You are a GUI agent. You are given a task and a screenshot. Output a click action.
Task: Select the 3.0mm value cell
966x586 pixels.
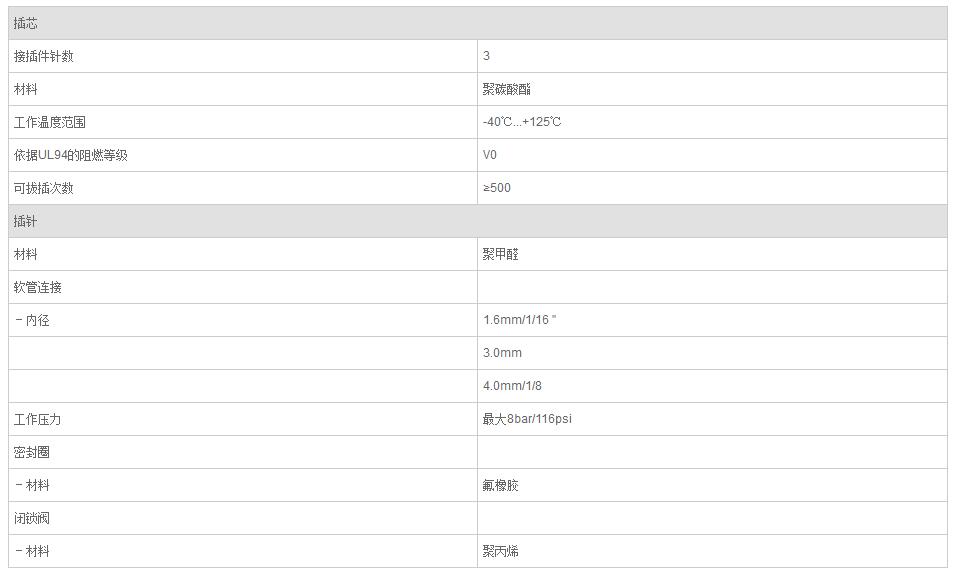pyautogui.click(x=502, y=353)
